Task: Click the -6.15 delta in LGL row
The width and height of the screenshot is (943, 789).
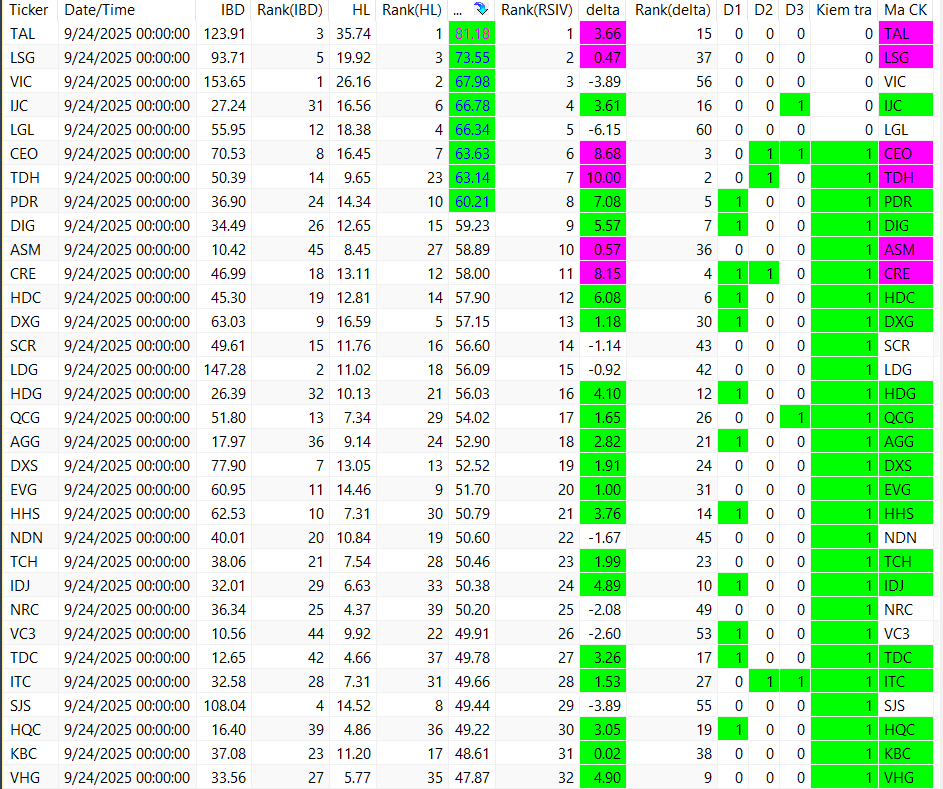Action: click(x=603, y=130)
